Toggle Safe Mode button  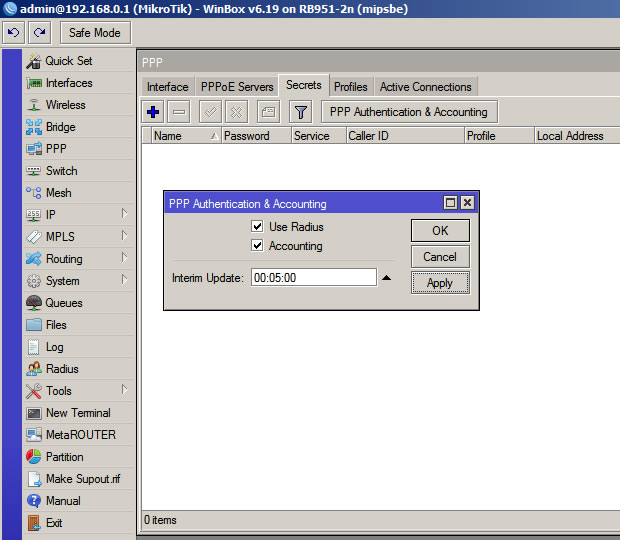click(94, 33)
